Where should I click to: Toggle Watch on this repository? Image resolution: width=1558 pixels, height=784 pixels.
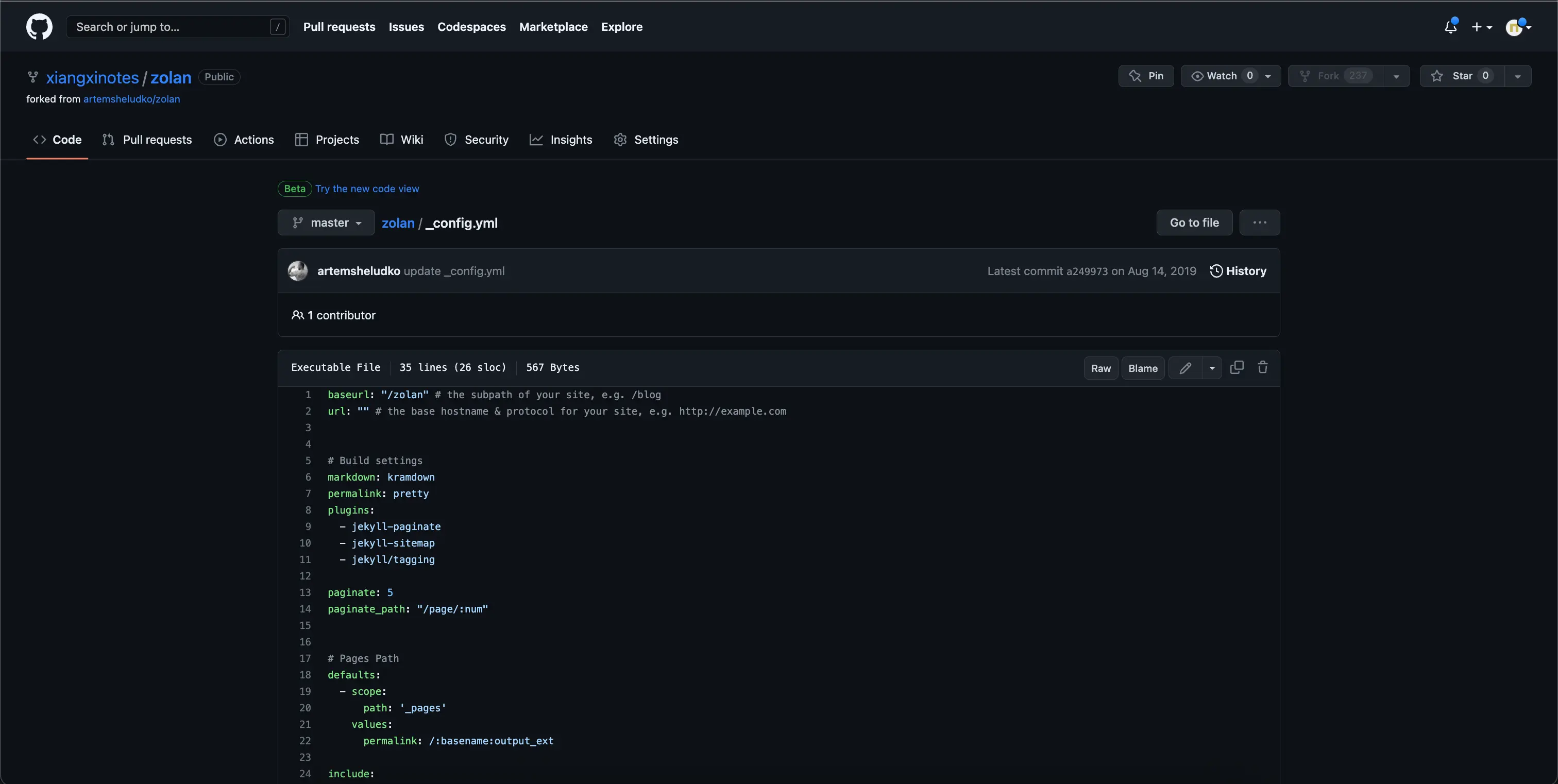tap(1221, 76)
